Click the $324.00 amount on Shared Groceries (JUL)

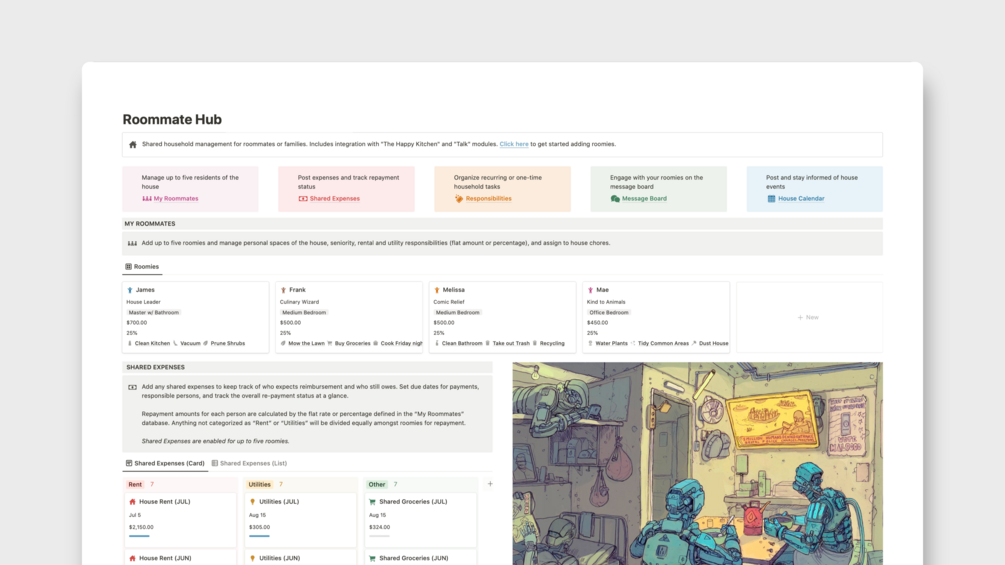coord(379,527)
